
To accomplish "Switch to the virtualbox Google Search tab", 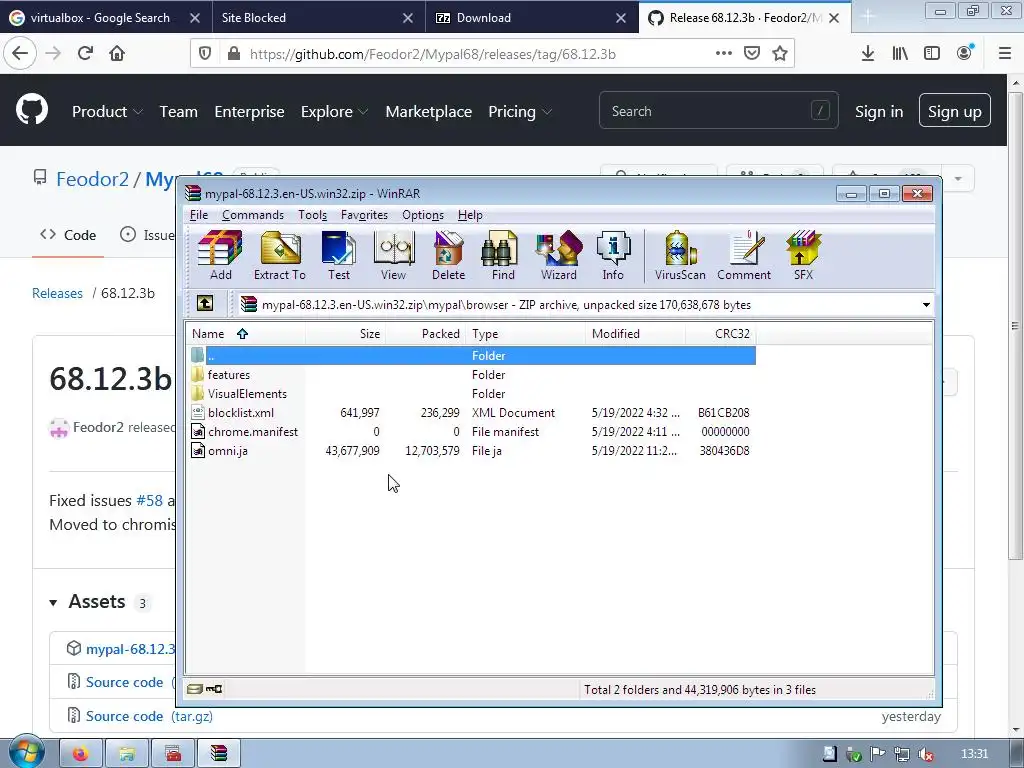I will click(x=100, y=18).
